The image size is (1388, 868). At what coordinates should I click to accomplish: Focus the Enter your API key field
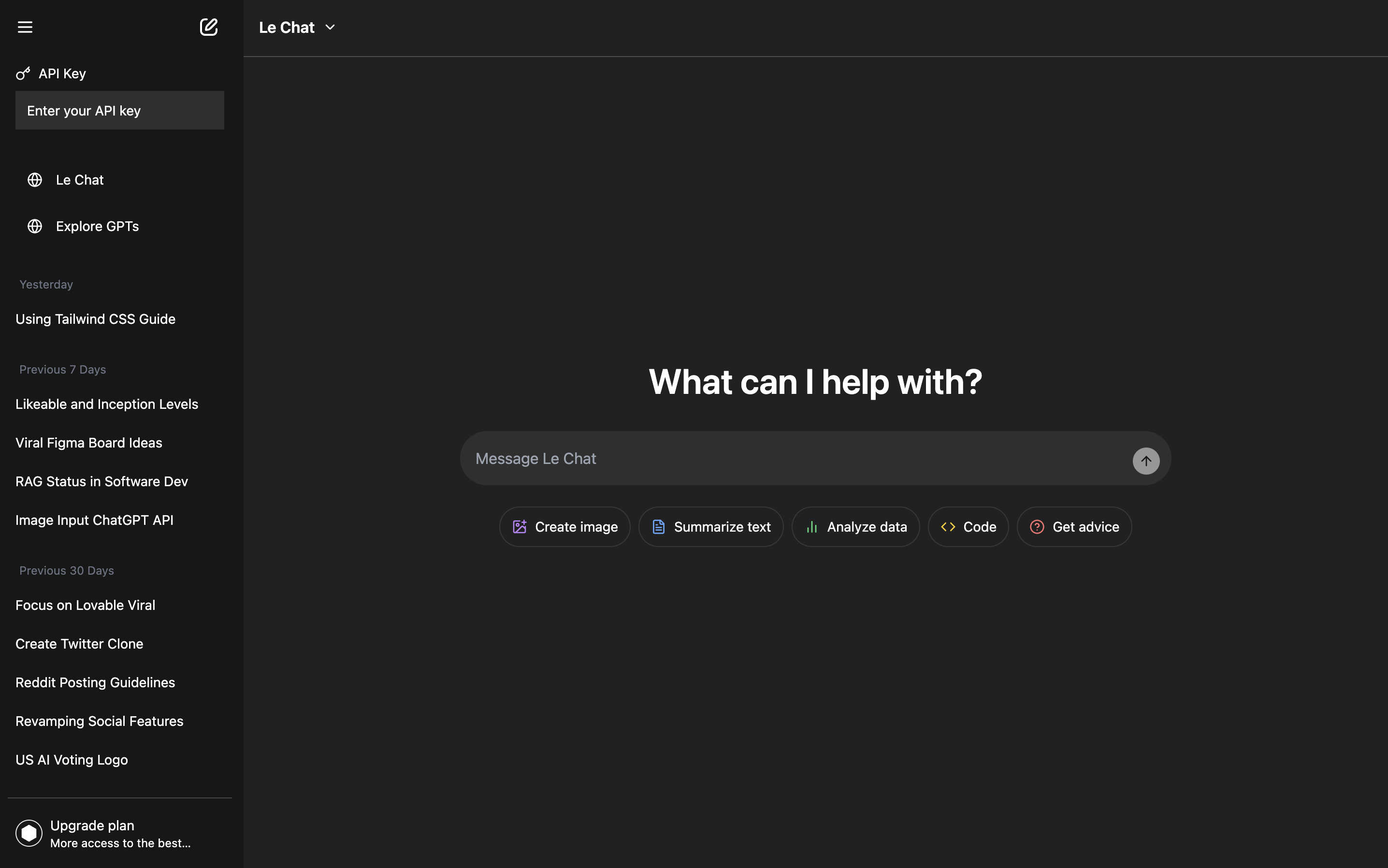119,110
